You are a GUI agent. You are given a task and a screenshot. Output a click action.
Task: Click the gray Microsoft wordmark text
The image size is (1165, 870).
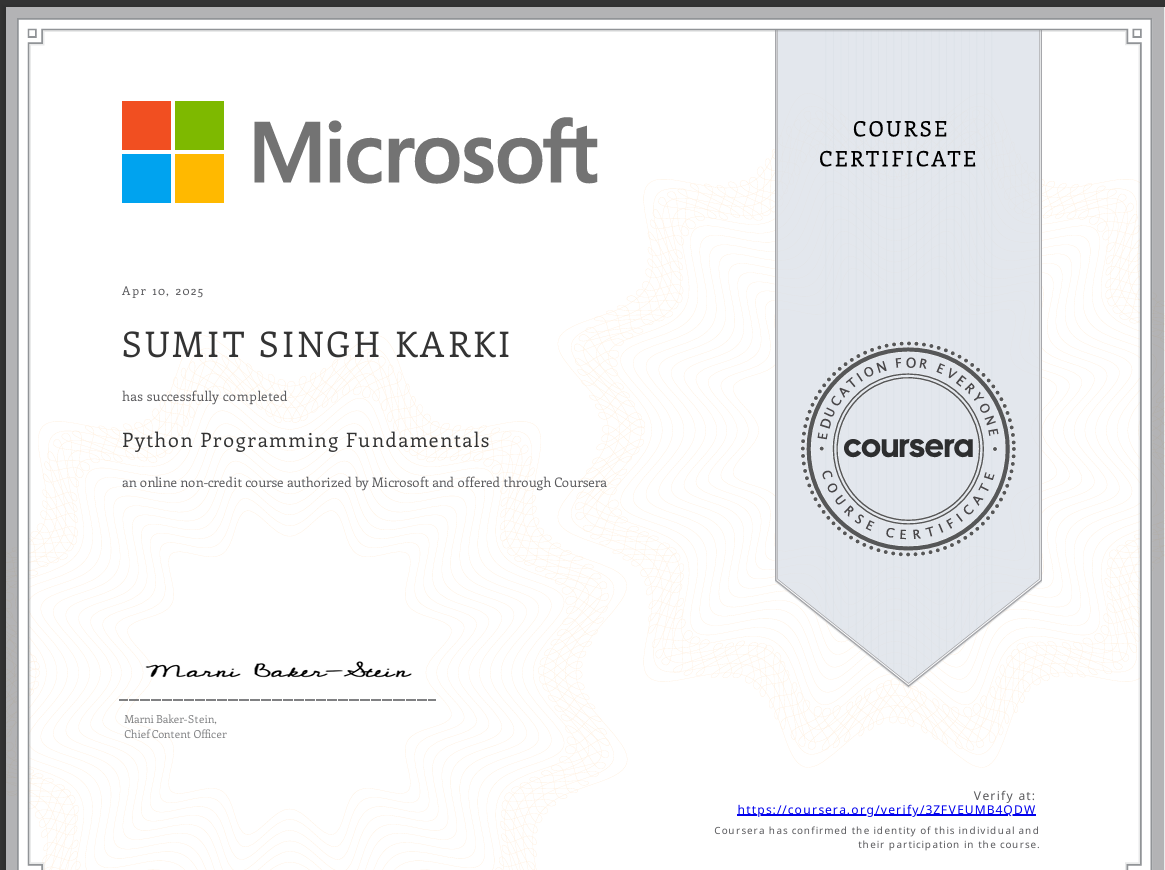425,152
